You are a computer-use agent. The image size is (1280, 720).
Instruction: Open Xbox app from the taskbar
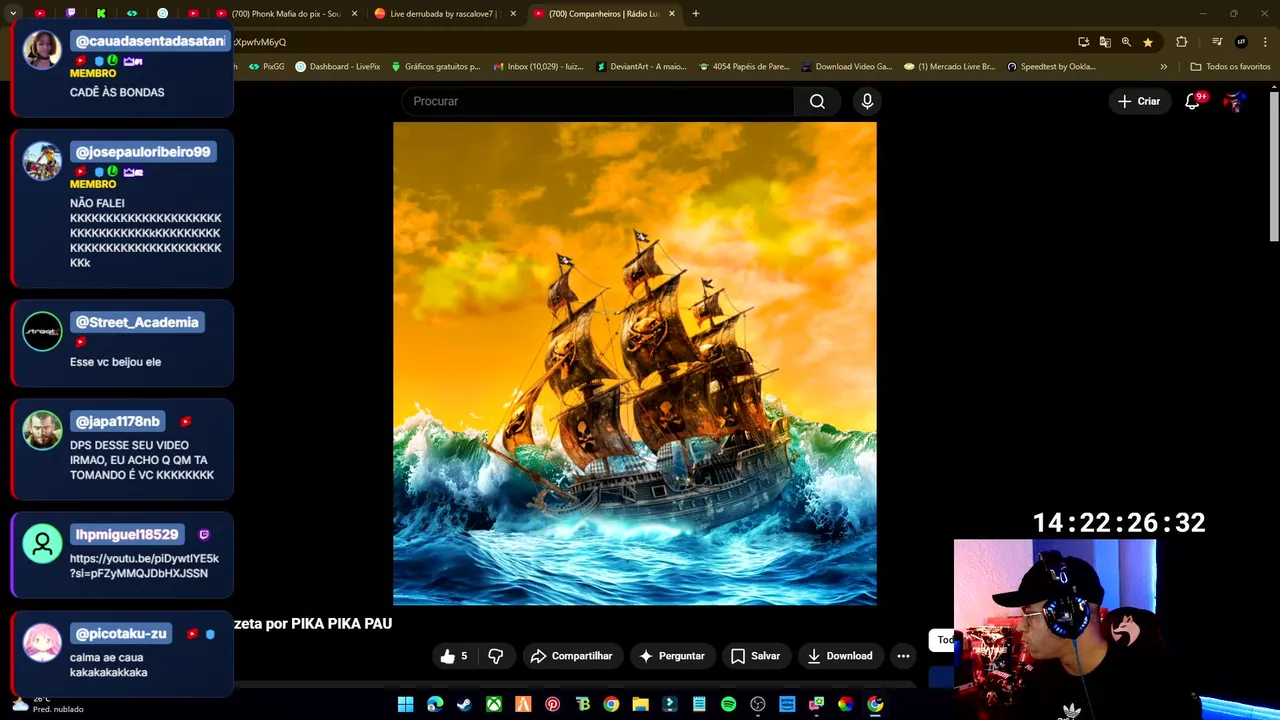click(493, 704)
